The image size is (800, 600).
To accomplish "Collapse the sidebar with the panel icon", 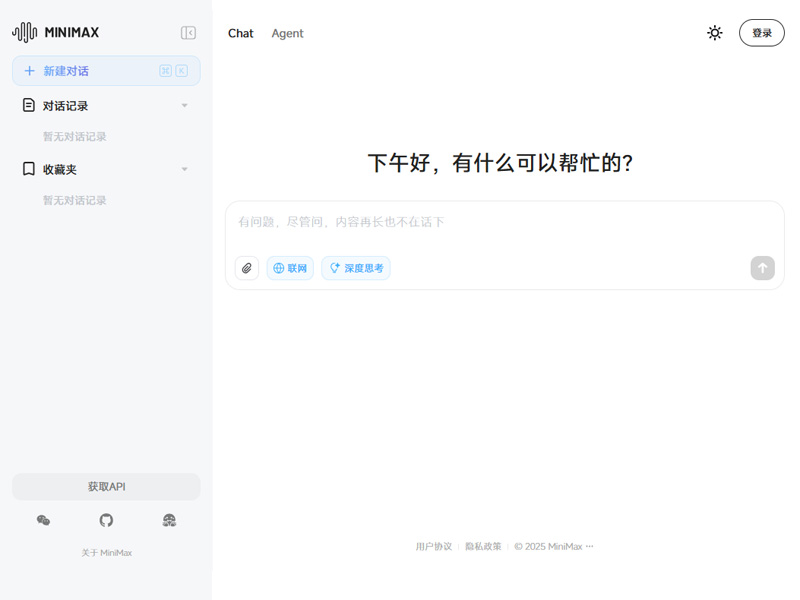I will click(x=188, y=33).
